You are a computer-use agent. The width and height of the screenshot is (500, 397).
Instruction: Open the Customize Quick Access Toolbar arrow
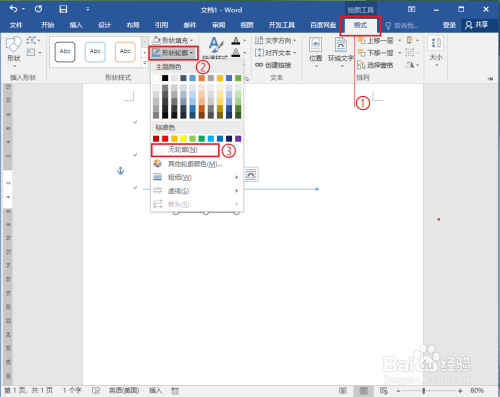[x=88, y=9]
